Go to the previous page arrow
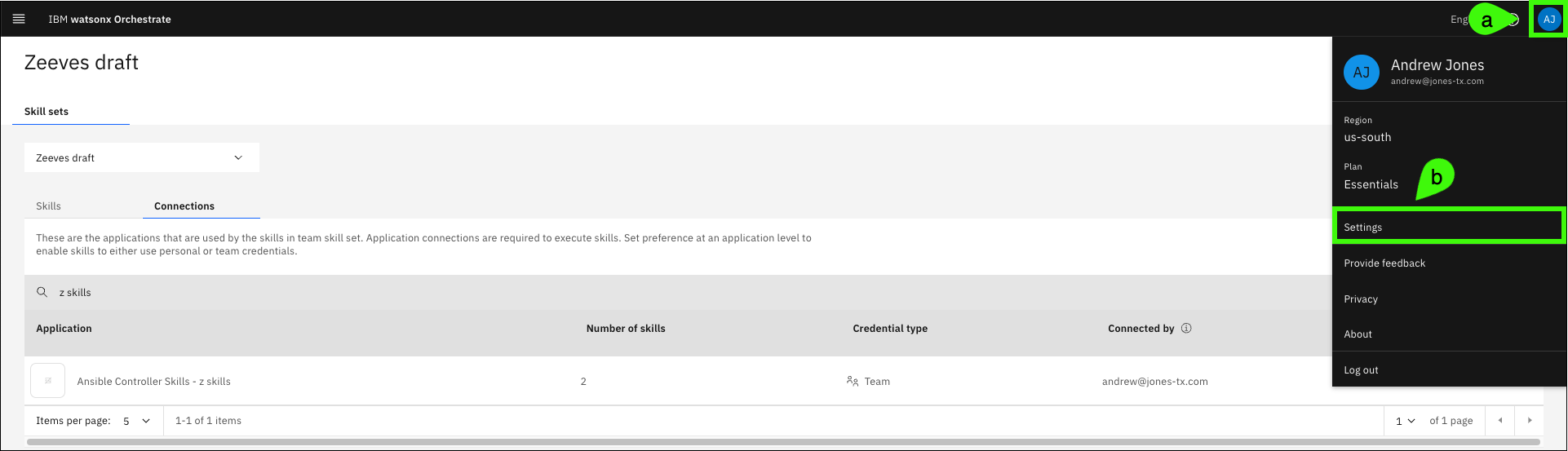 (x=1499, y=421)
